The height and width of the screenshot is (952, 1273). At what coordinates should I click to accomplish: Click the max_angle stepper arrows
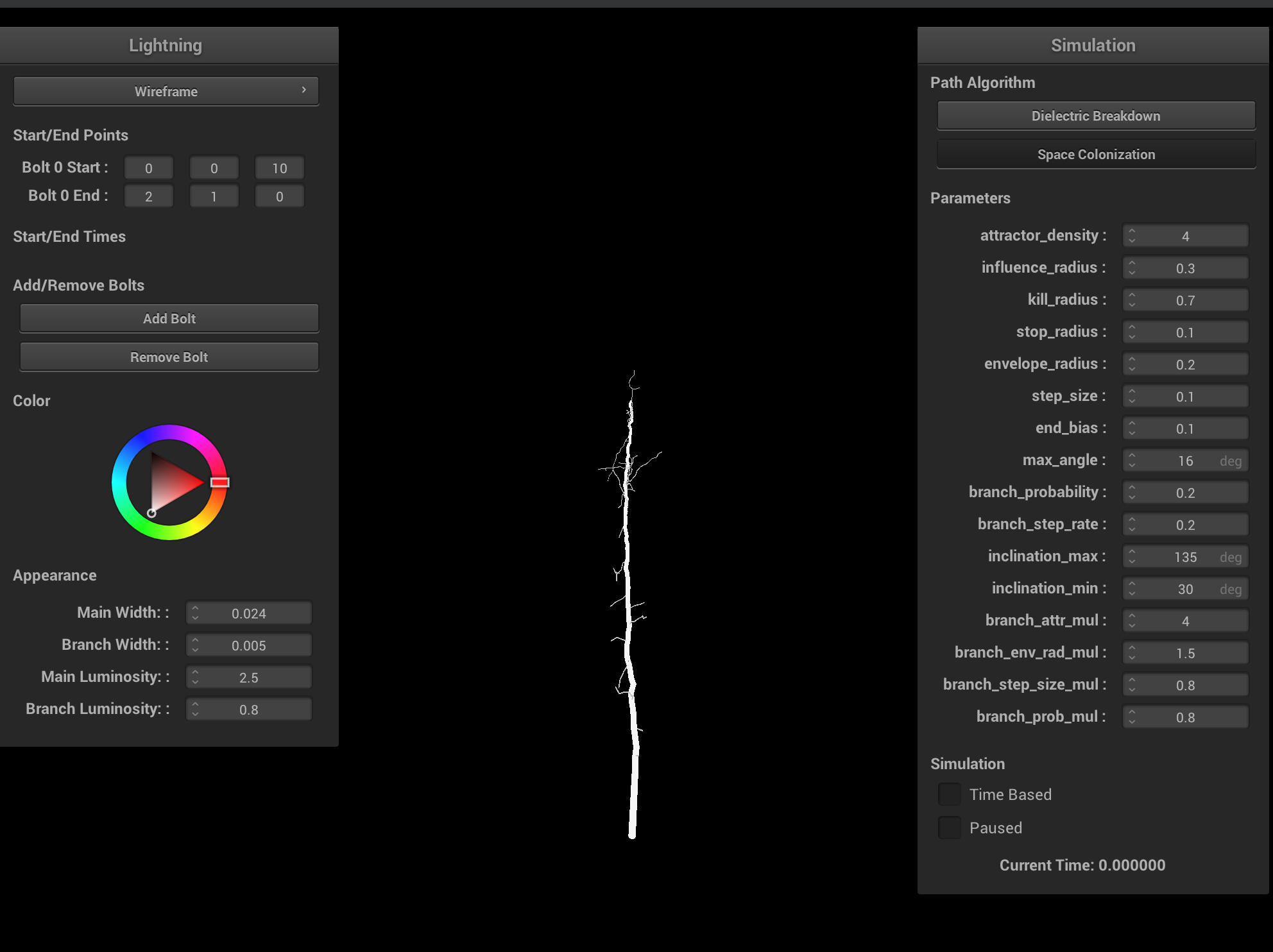pyautogui.click(x=1132, y=461)
